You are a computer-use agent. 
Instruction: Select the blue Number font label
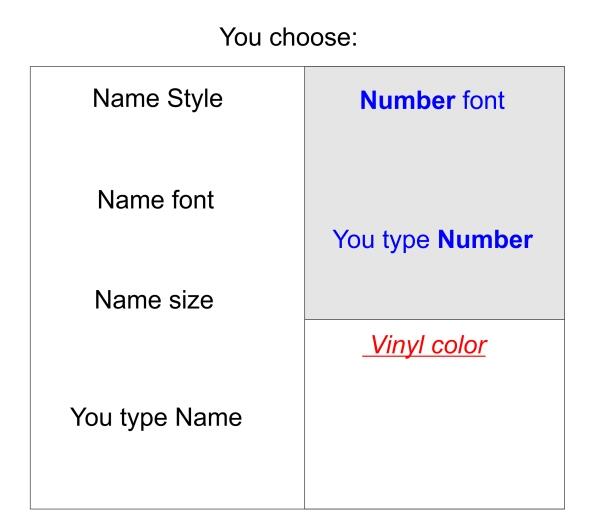pos(432,100)
